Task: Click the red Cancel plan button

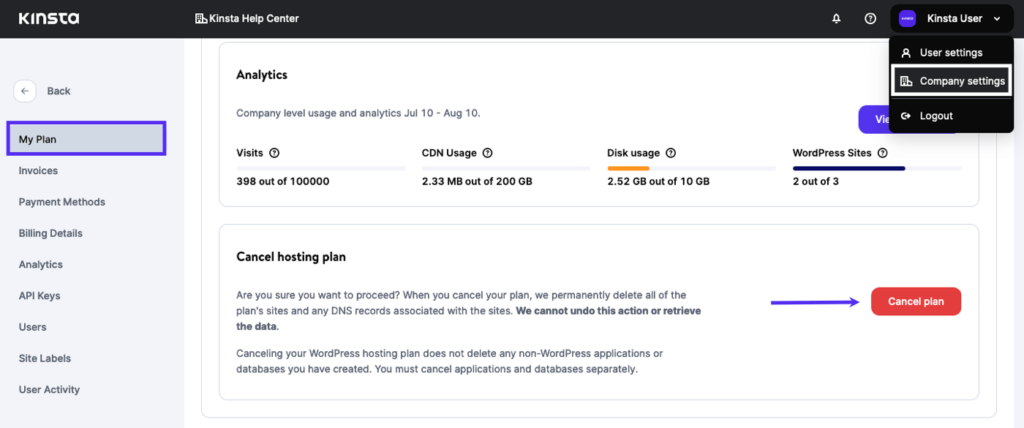Action: [916, 301]
